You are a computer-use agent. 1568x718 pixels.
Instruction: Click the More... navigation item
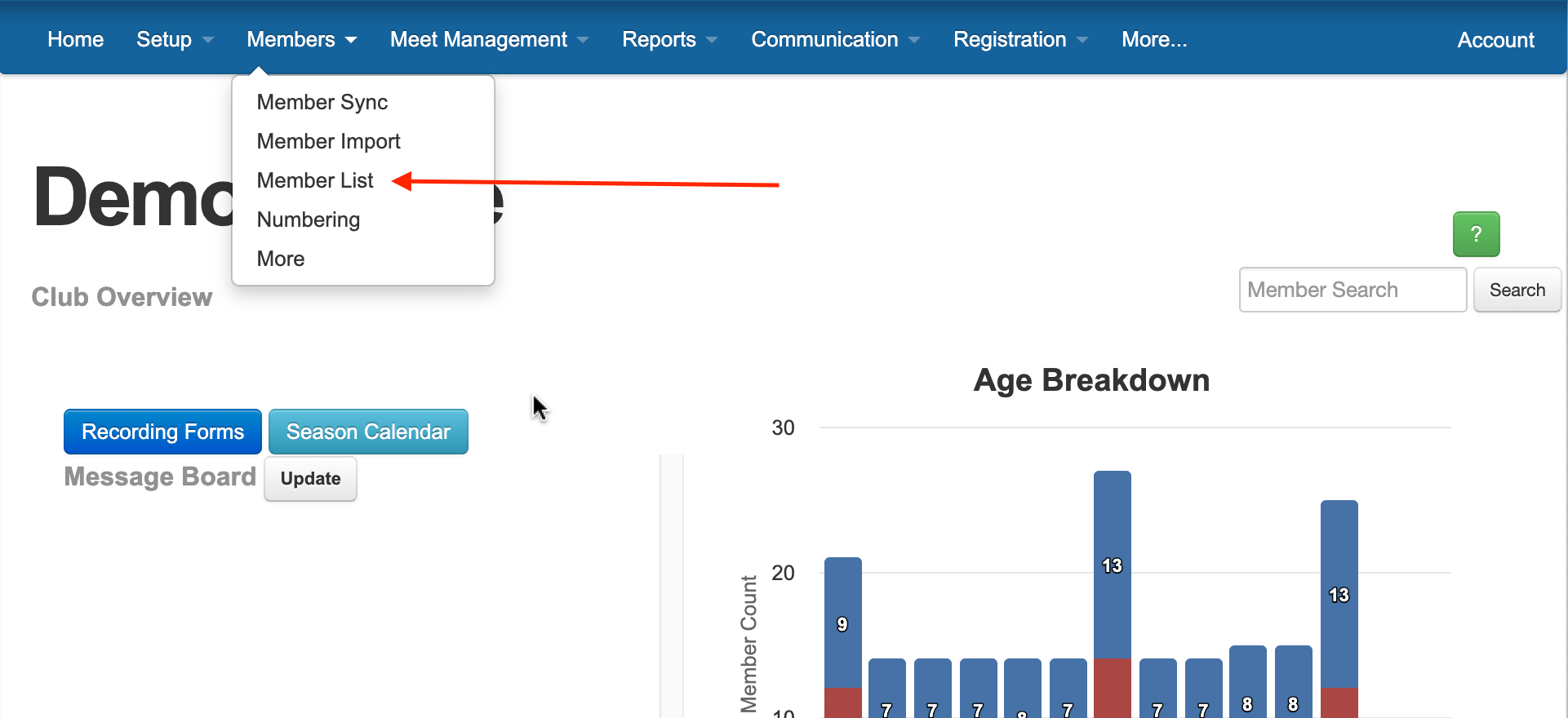1154,39
